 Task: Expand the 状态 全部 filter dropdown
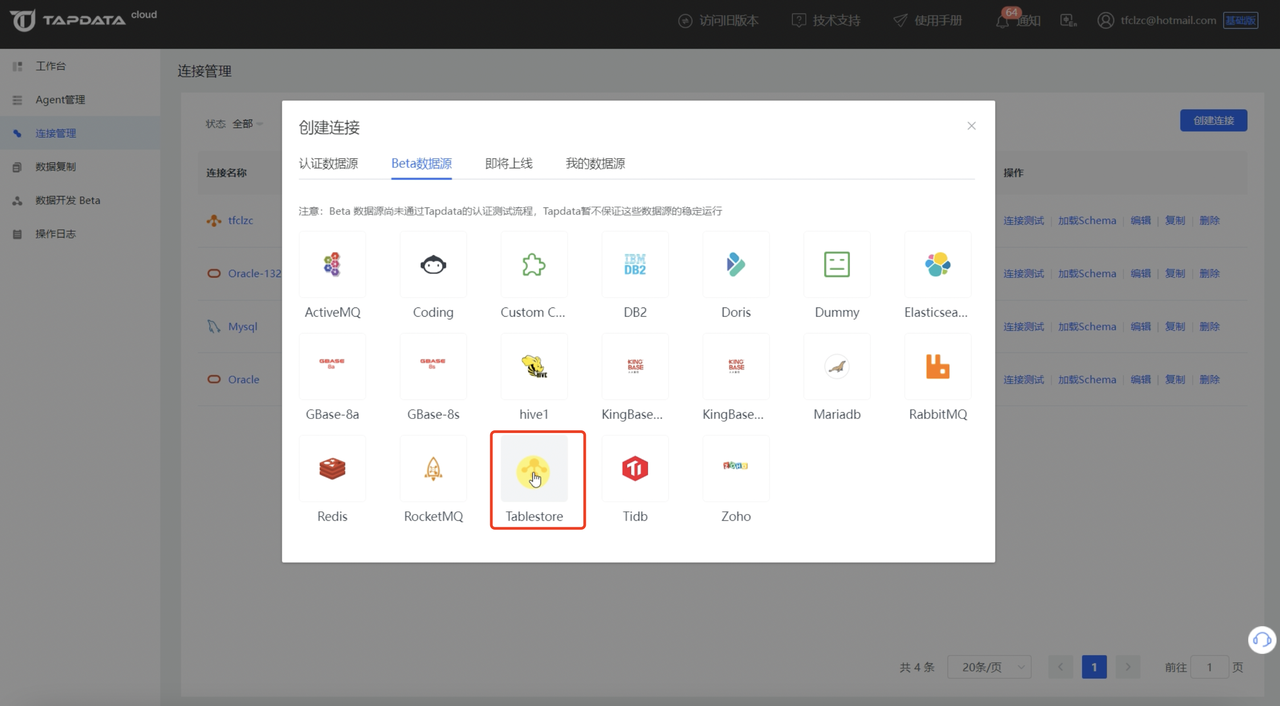point(247,124)
